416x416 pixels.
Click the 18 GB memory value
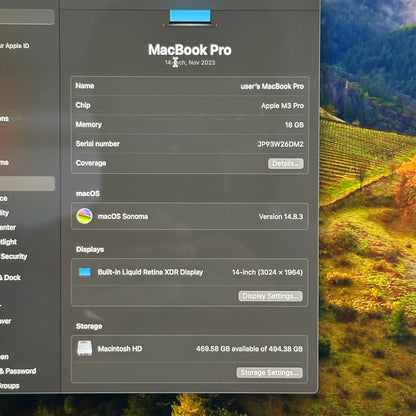294,125
